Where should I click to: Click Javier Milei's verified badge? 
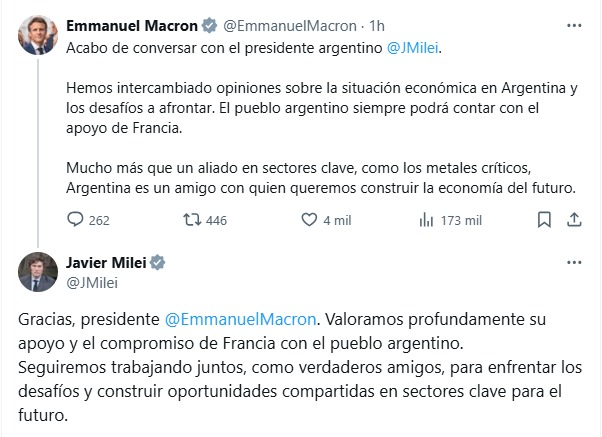click(x=158, y=263)
